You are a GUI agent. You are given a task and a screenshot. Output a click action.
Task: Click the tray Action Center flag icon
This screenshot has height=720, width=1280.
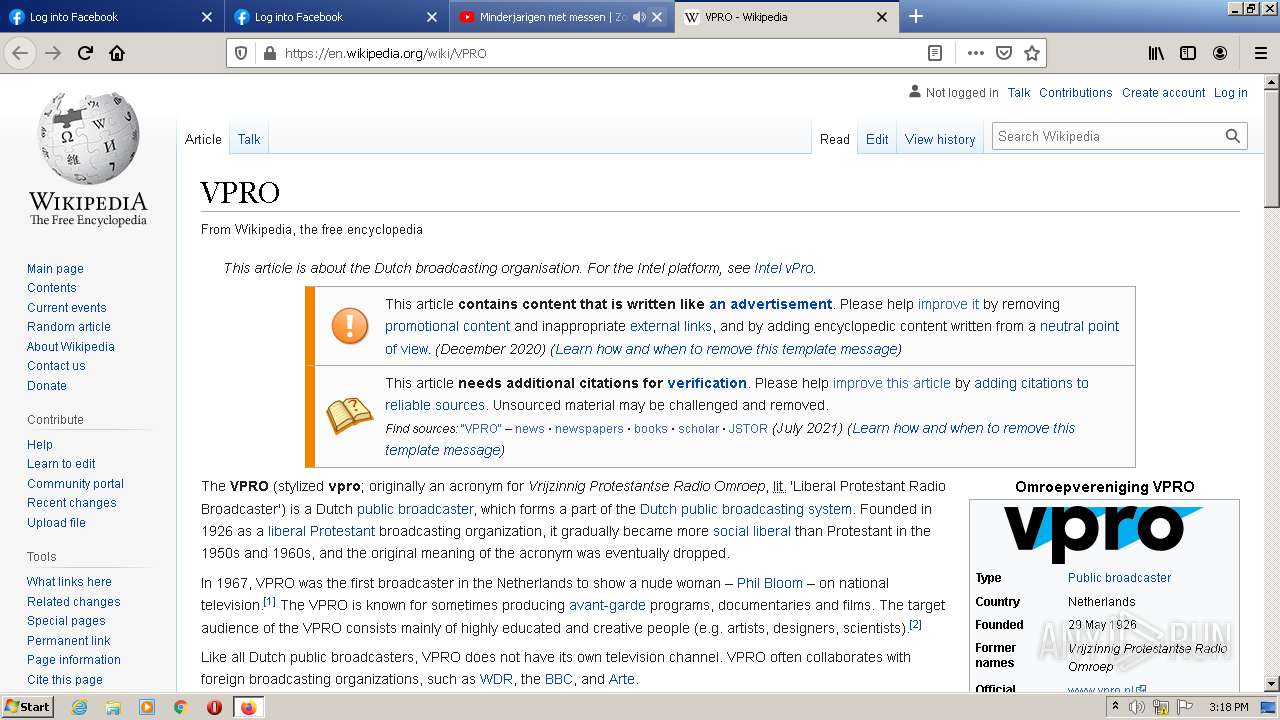[1183, 707]
